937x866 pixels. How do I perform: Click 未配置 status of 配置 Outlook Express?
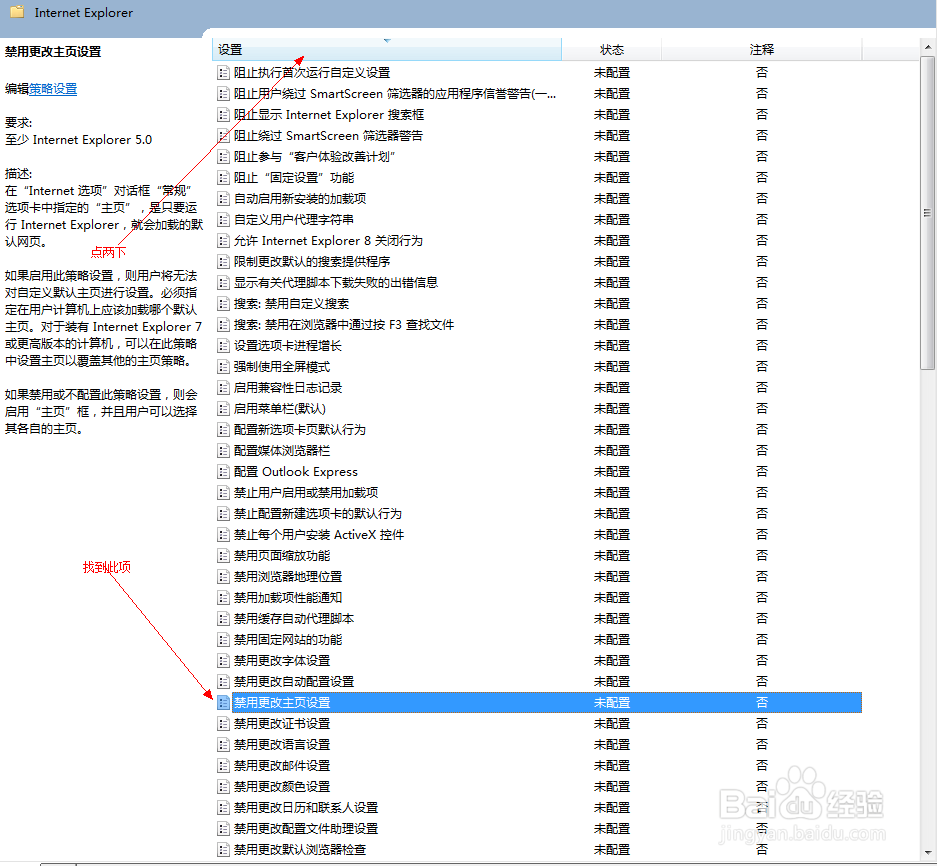611,472
